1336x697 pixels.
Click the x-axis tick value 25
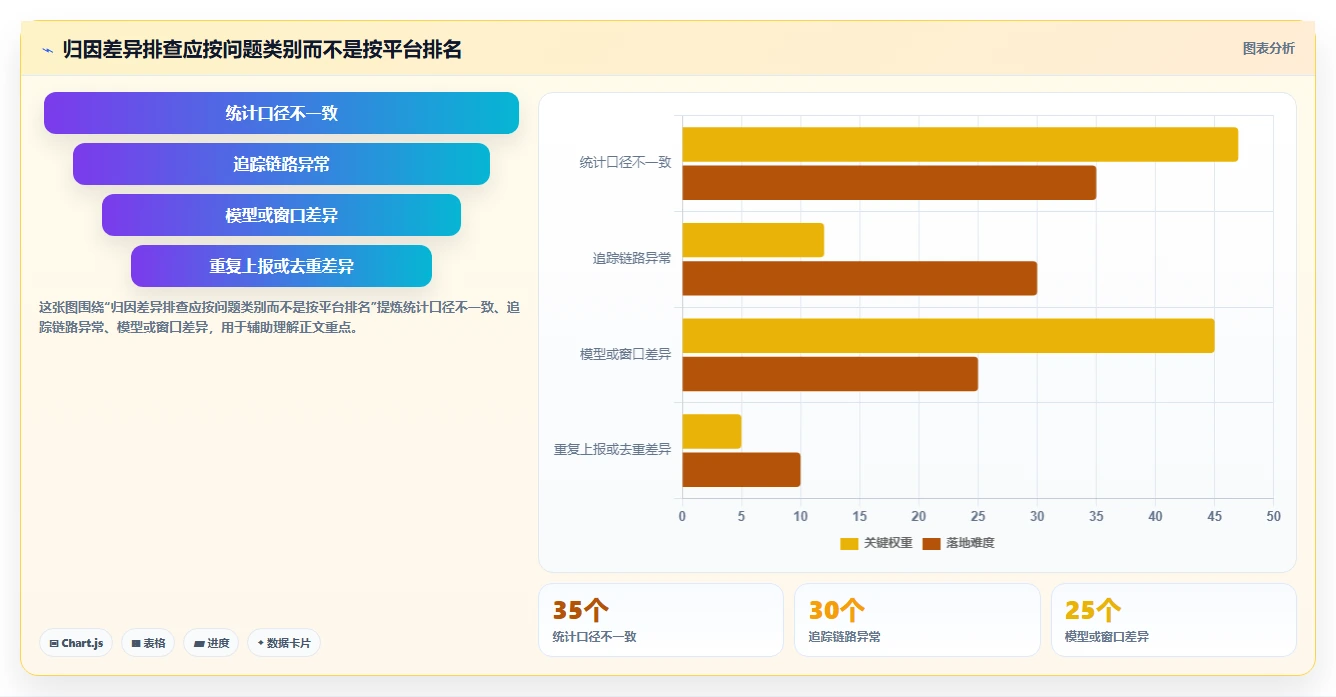[978, 516]
